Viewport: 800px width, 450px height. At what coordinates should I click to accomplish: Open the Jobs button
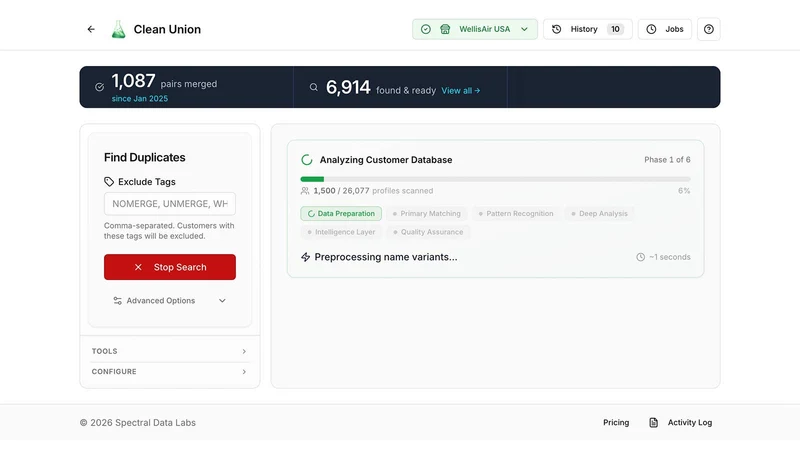coord(664,29)
